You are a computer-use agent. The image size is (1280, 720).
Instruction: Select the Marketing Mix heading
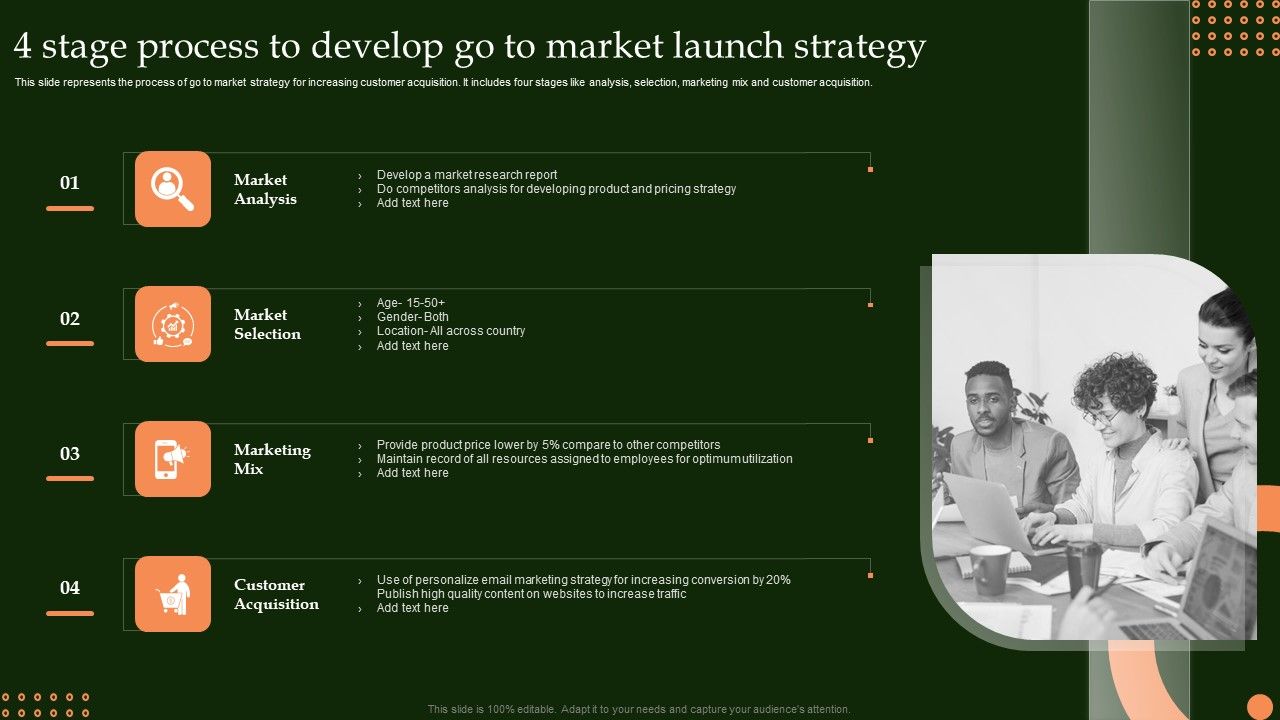[x=272, y=459]
